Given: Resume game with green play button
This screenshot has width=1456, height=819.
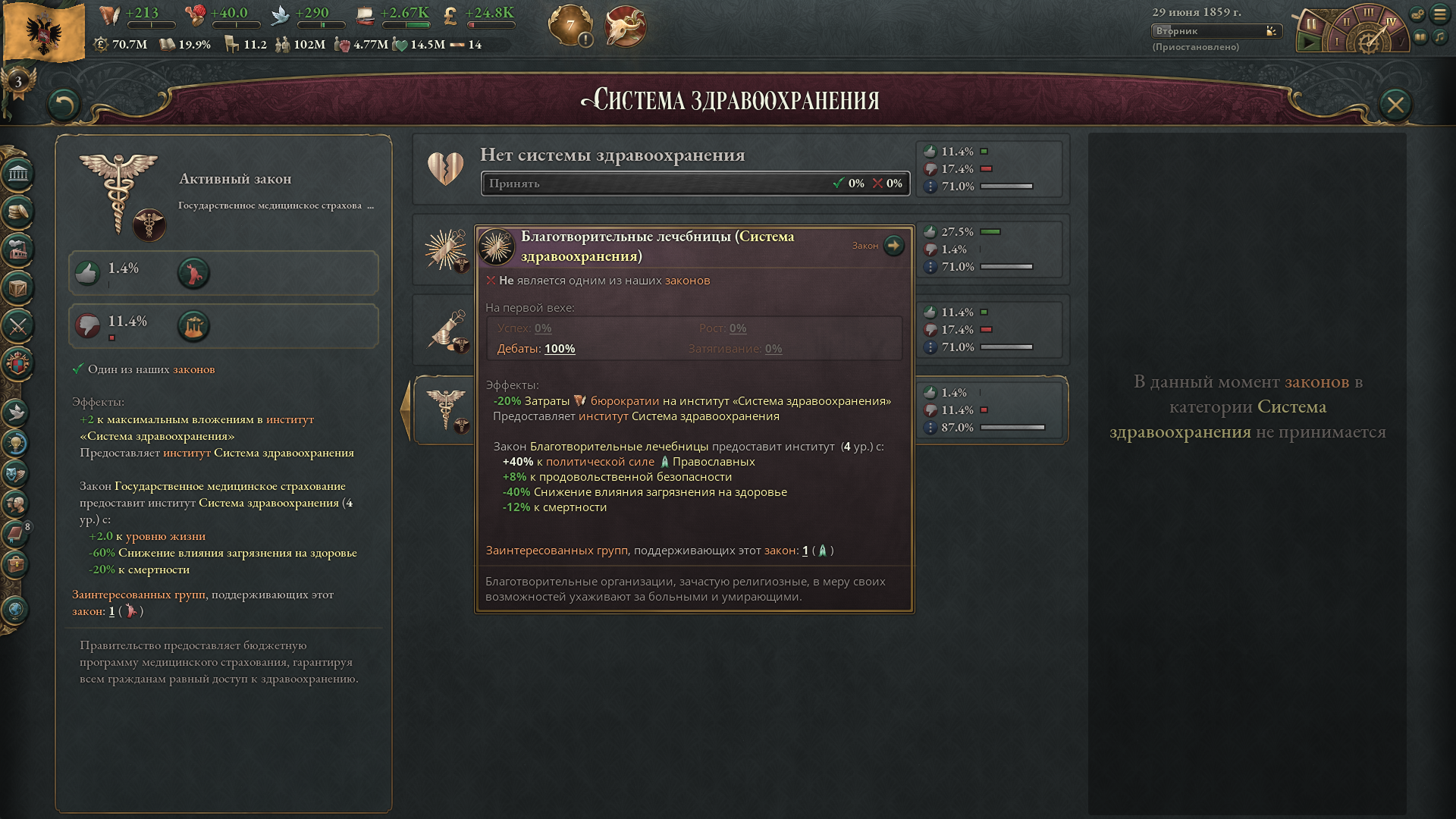Looking at the screenshot, I should (1309, 42).
